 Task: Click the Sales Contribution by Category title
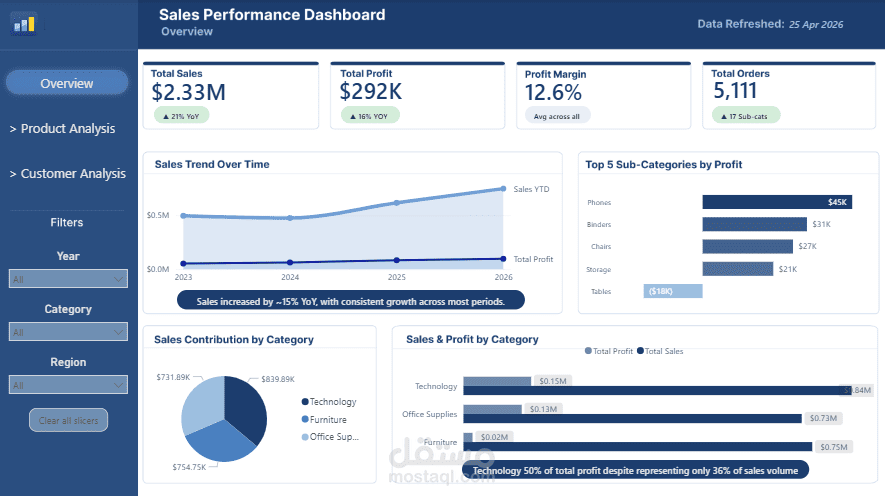(x=234, y=339)
